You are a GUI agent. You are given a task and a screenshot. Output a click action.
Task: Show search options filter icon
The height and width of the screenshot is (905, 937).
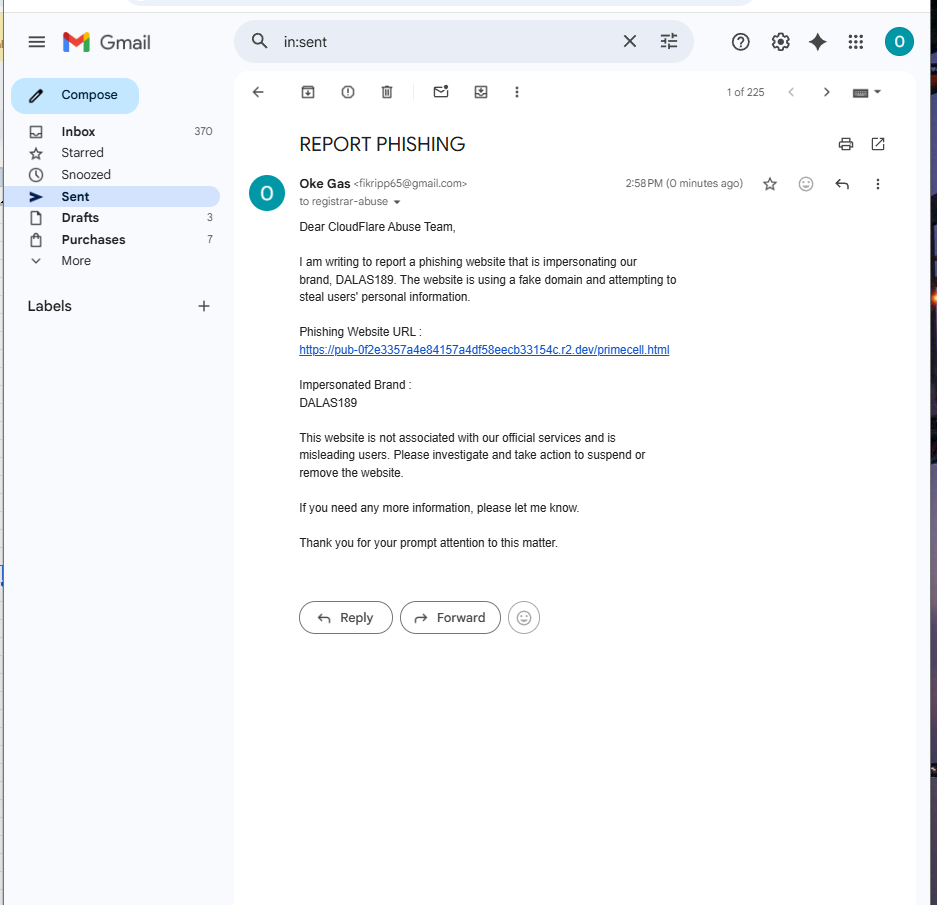click(x=669, y=41)
